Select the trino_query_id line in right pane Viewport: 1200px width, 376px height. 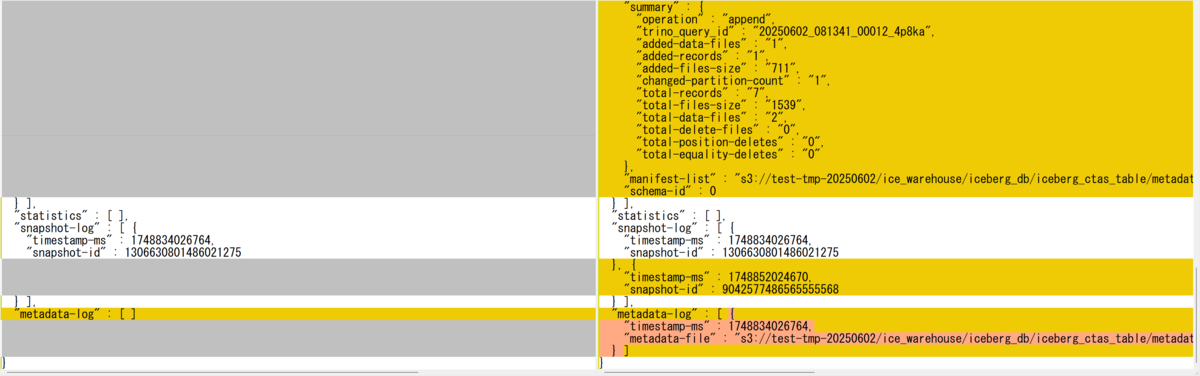point(785,32)
